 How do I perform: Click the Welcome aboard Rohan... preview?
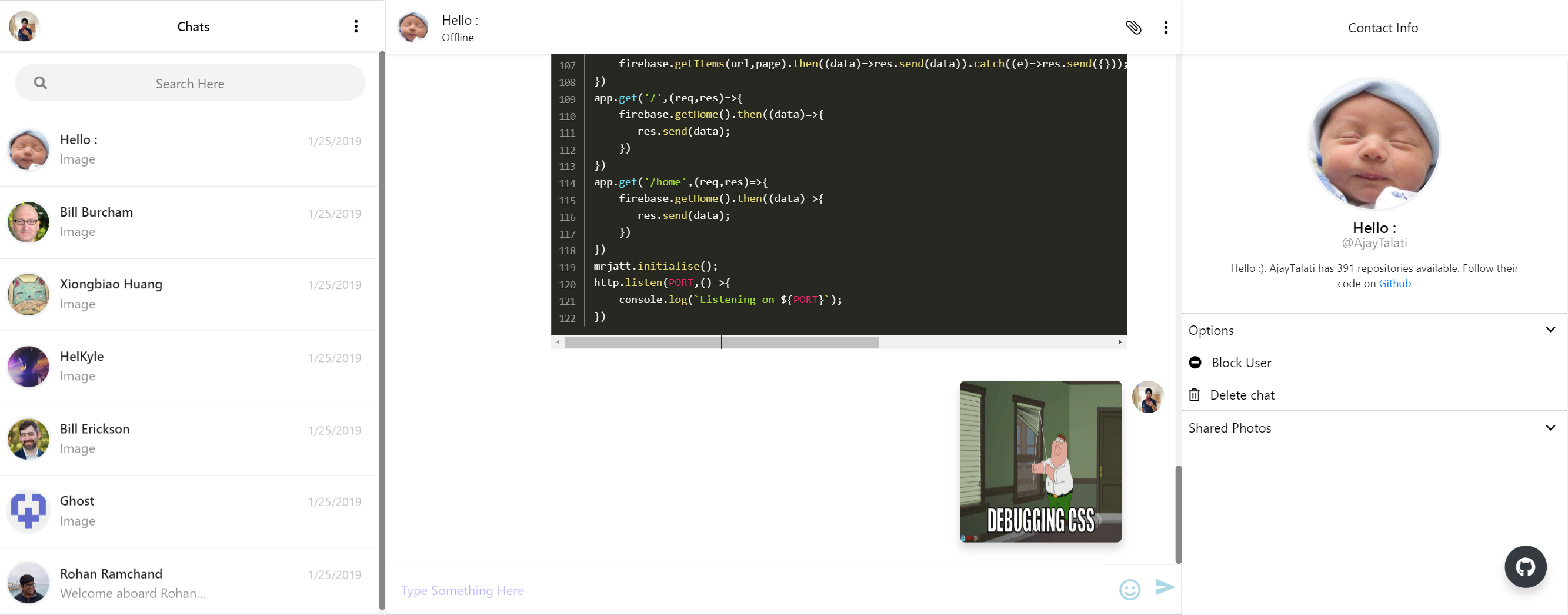(133, 593)
